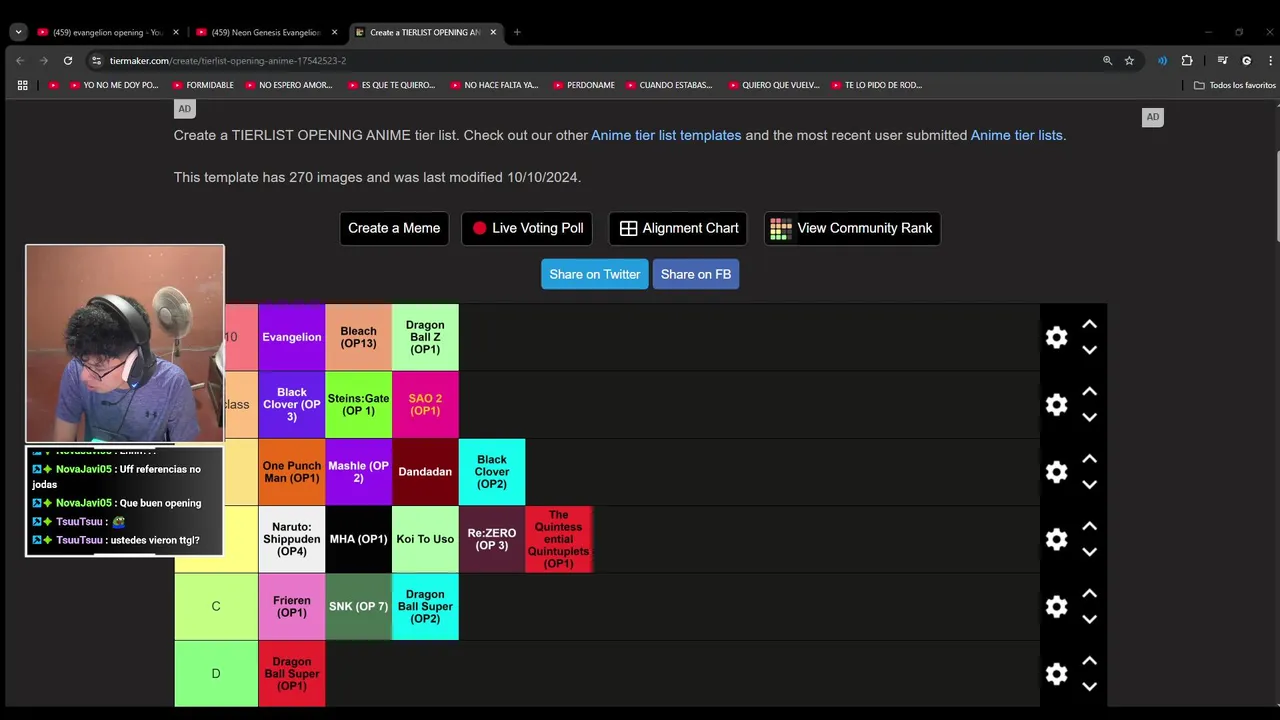Select the SAO 2 (OP1) tile
Image resolution: width=1280 pixels, height=720 pixels.
[x=425, y=404]
